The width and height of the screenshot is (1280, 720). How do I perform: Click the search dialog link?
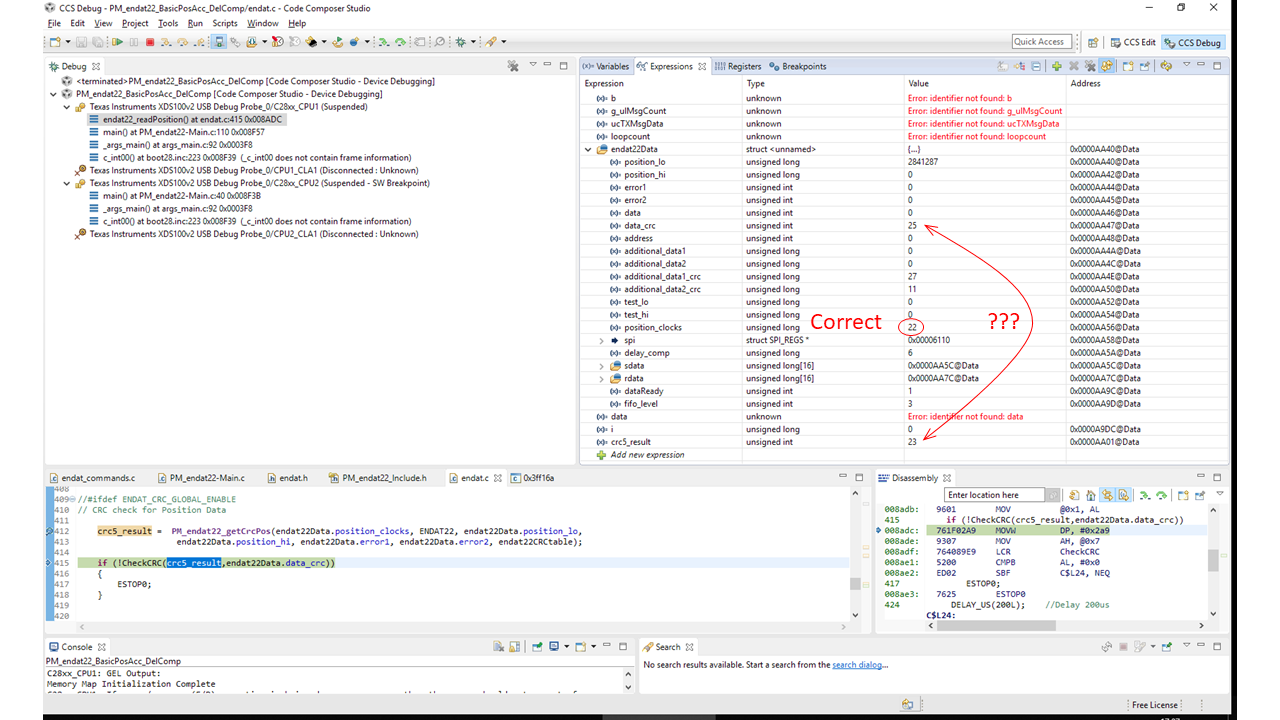tap(857, 665)
